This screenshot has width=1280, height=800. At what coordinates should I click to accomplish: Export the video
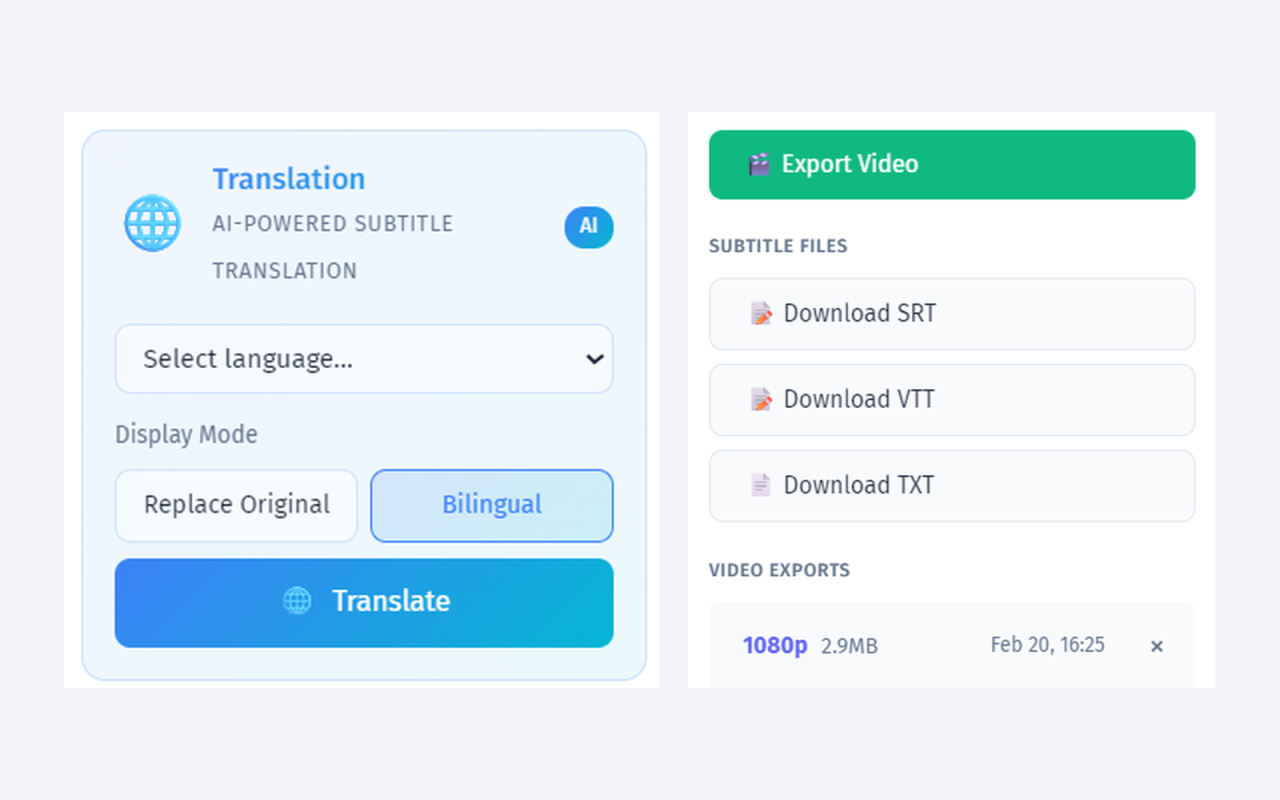coord(952,163)
